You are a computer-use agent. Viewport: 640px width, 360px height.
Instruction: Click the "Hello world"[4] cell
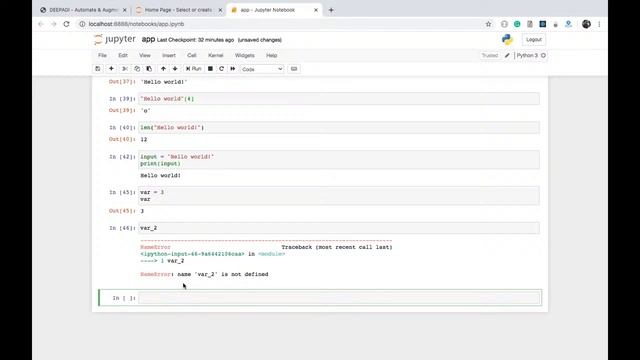(x=339, y=99)
